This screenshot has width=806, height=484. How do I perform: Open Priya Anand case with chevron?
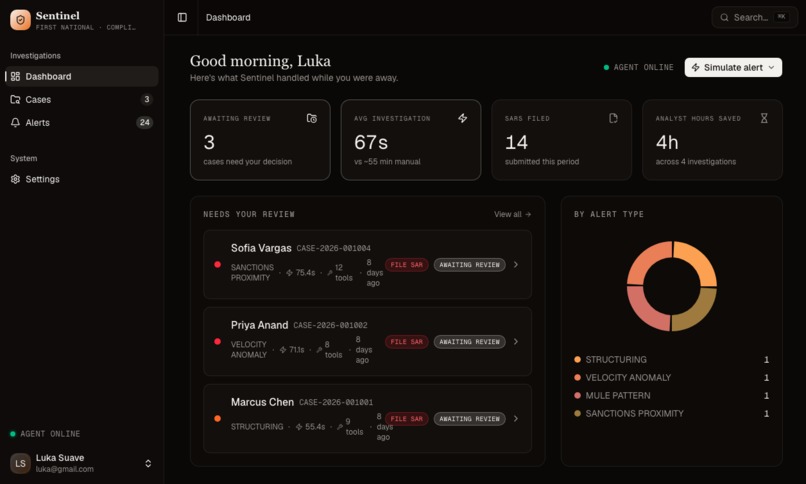(x=516, y=342)
